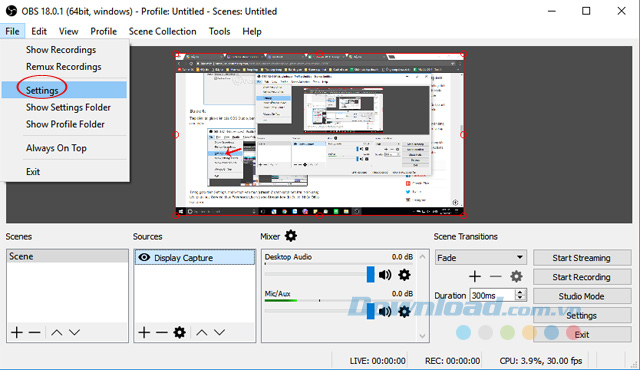The image size is (640, 370).
Task: Click the REC: 00:00:00 status
Action: 452,361
